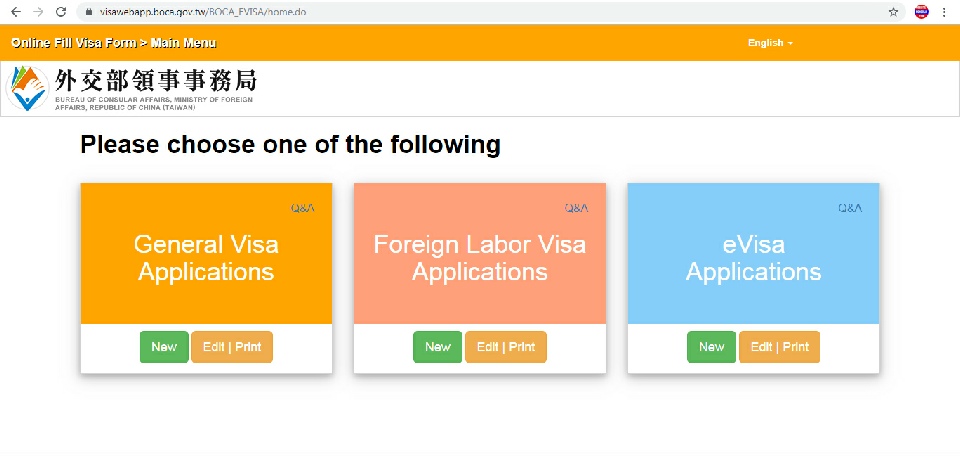Click the browser forward arrow
The width and height of the screenshot is (960, 458).
[38, 11]
